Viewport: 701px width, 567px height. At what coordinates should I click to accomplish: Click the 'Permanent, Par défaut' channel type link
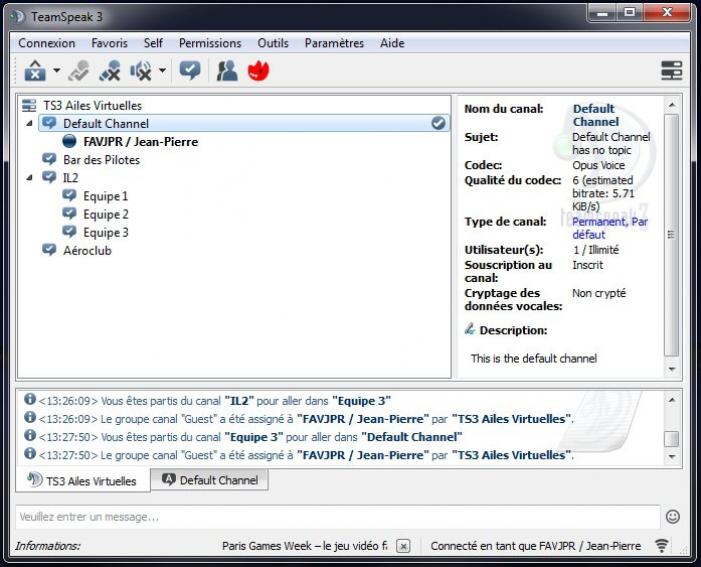pyautogui.click(x=610, y=228)
